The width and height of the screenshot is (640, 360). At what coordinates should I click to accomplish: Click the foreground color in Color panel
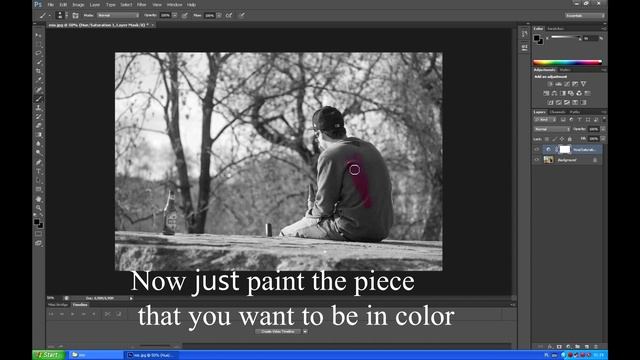pyautogui.click(x=536, y=38)
